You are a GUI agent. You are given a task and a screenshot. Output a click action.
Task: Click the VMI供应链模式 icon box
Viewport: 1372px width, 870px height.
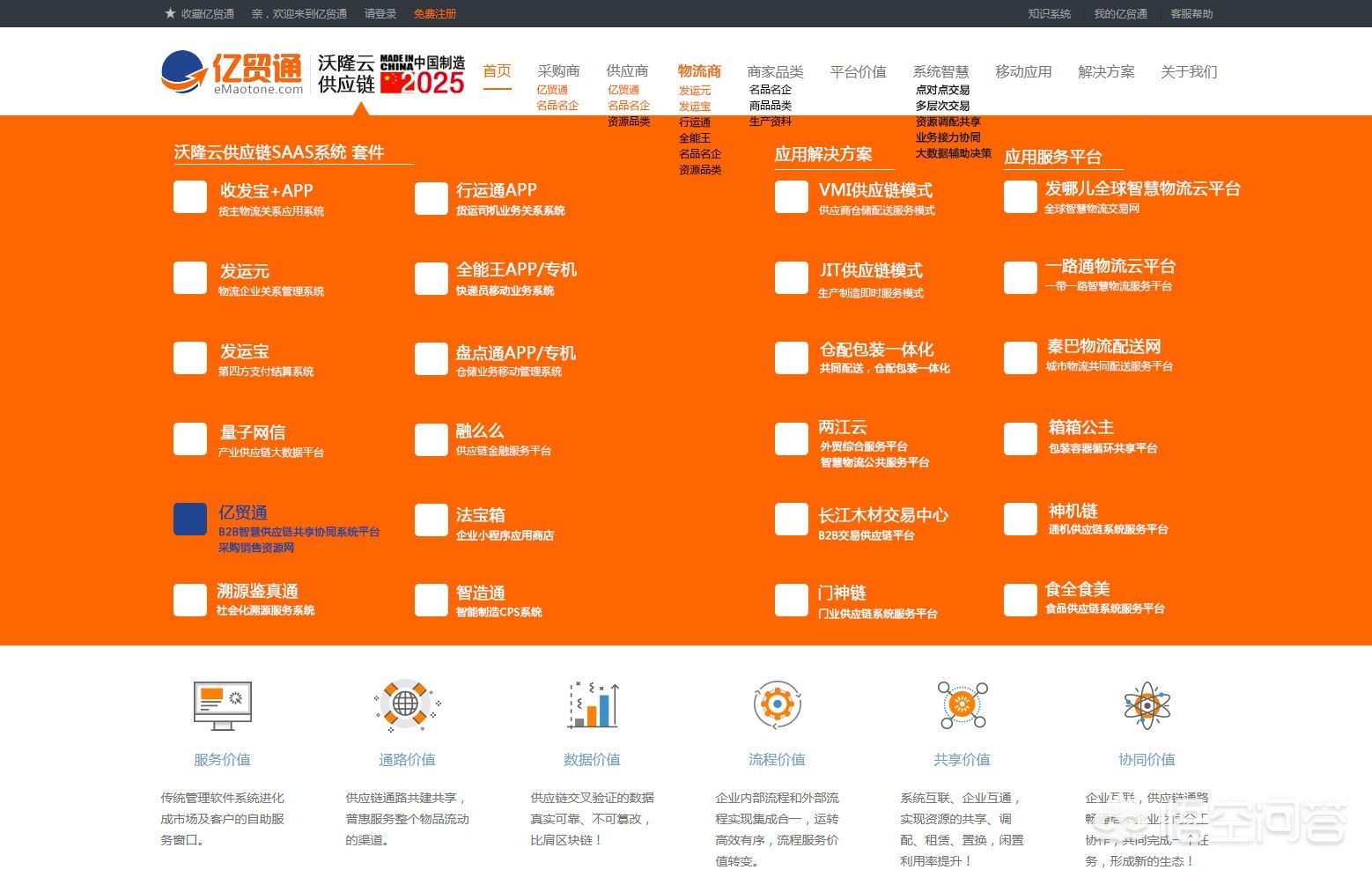[792, 197]
